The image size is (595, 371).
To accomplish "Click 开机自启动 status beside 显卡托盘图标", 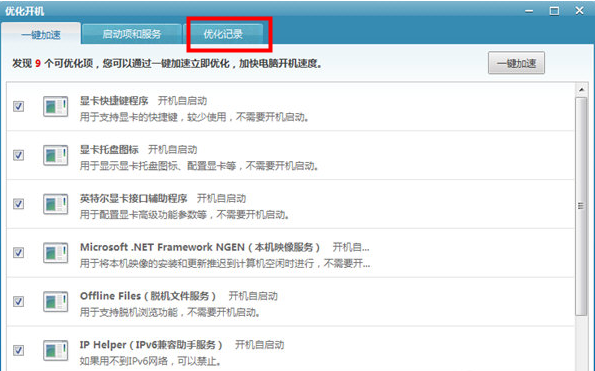I will point(173,149).
